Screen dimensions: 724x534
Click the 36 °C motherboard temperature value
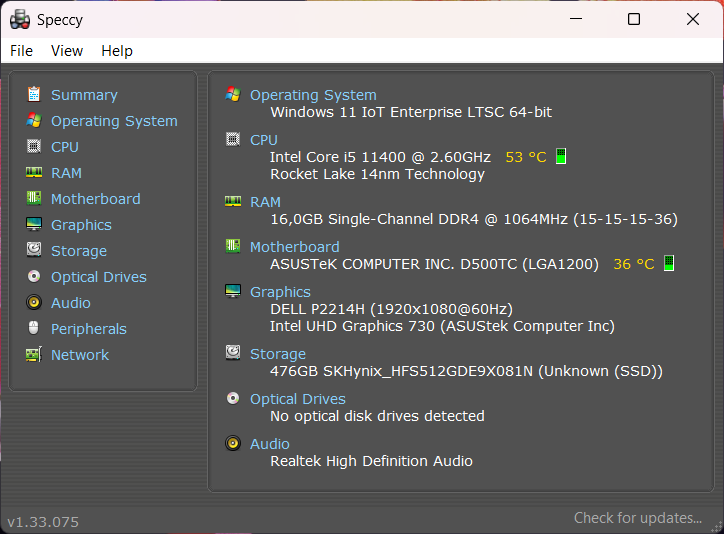634,264
